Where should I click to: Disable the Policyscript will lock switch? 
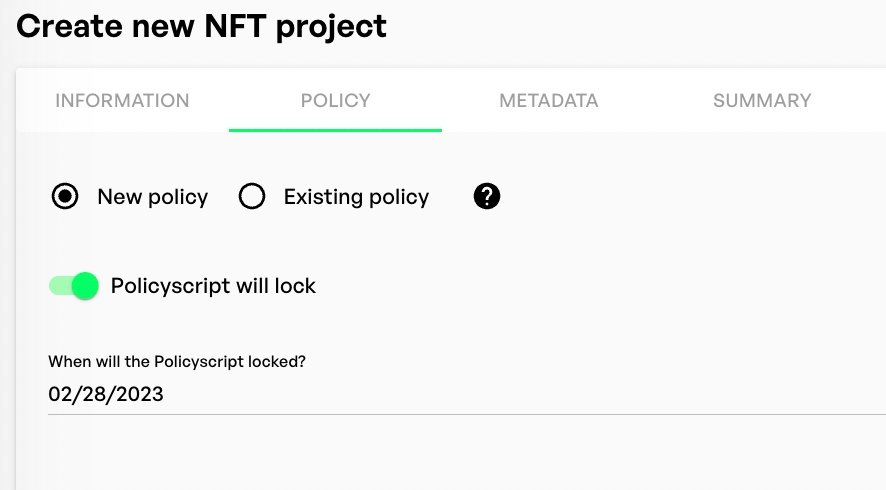74,286
